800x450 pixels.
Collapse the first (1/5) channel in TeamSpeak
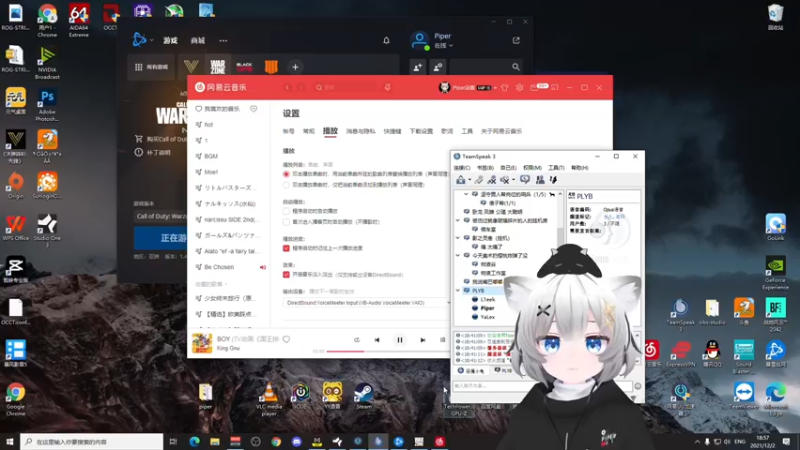point(466,194)
